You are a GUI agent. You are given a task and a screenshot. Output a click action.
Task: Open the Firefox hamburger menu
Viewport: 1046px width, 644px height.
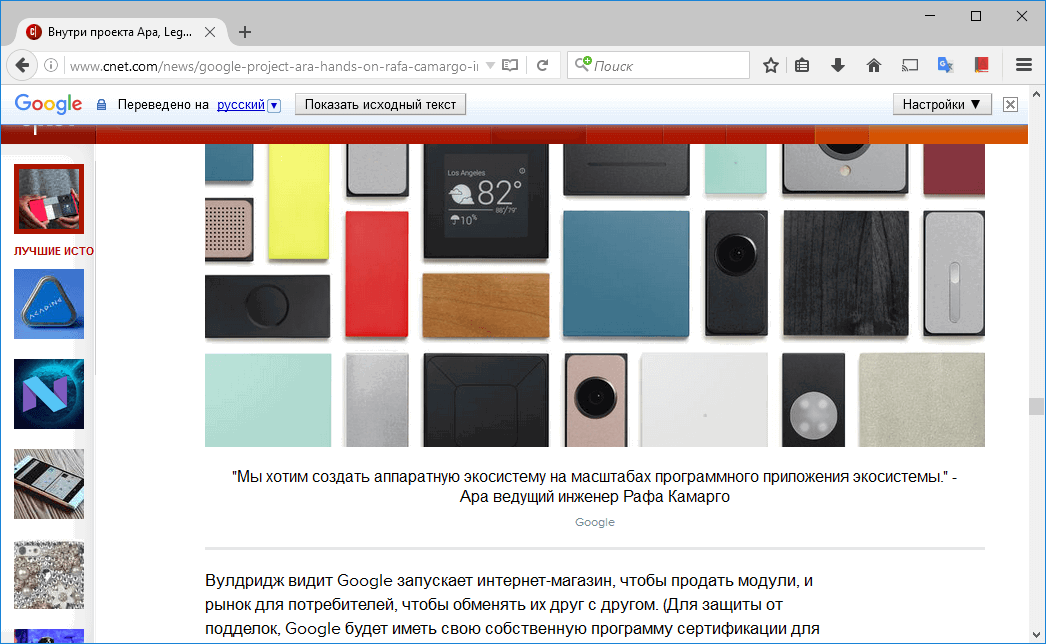coord(1023,64)
